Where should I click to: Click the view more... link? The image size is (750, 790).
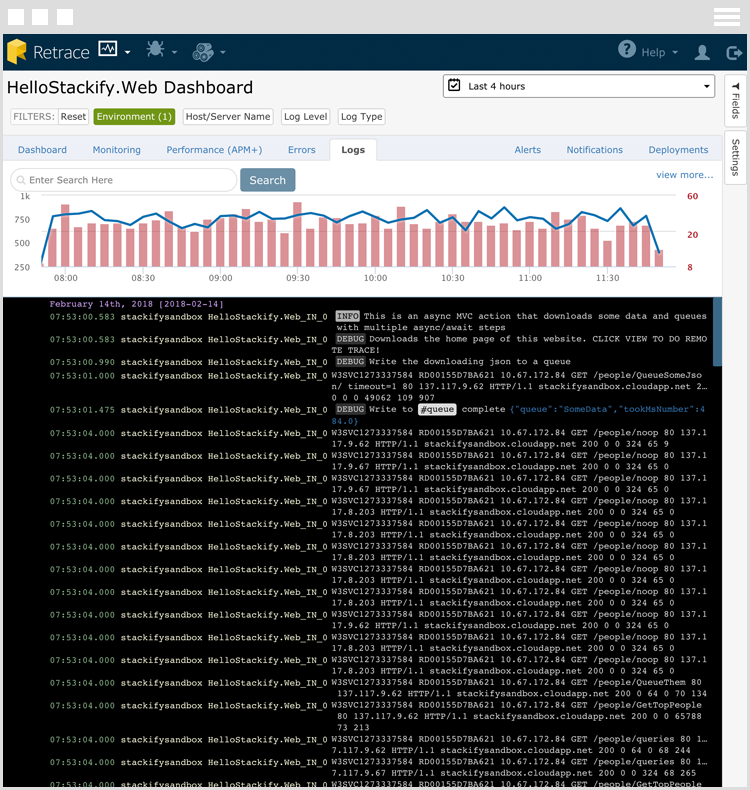click(685, 175)
